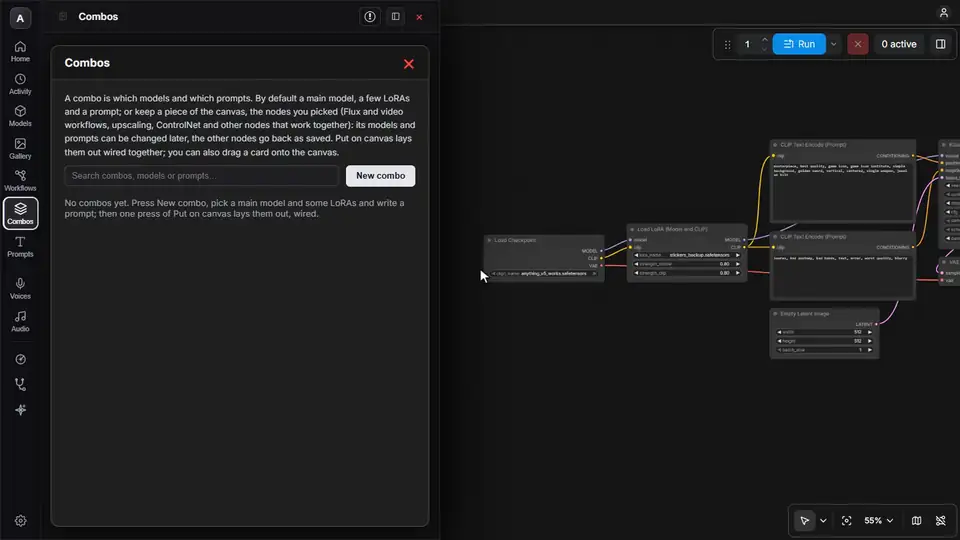Collapse the lower CLIP Text Encode node
Viewport: 960px width, 540px height.
coord(775,237)
